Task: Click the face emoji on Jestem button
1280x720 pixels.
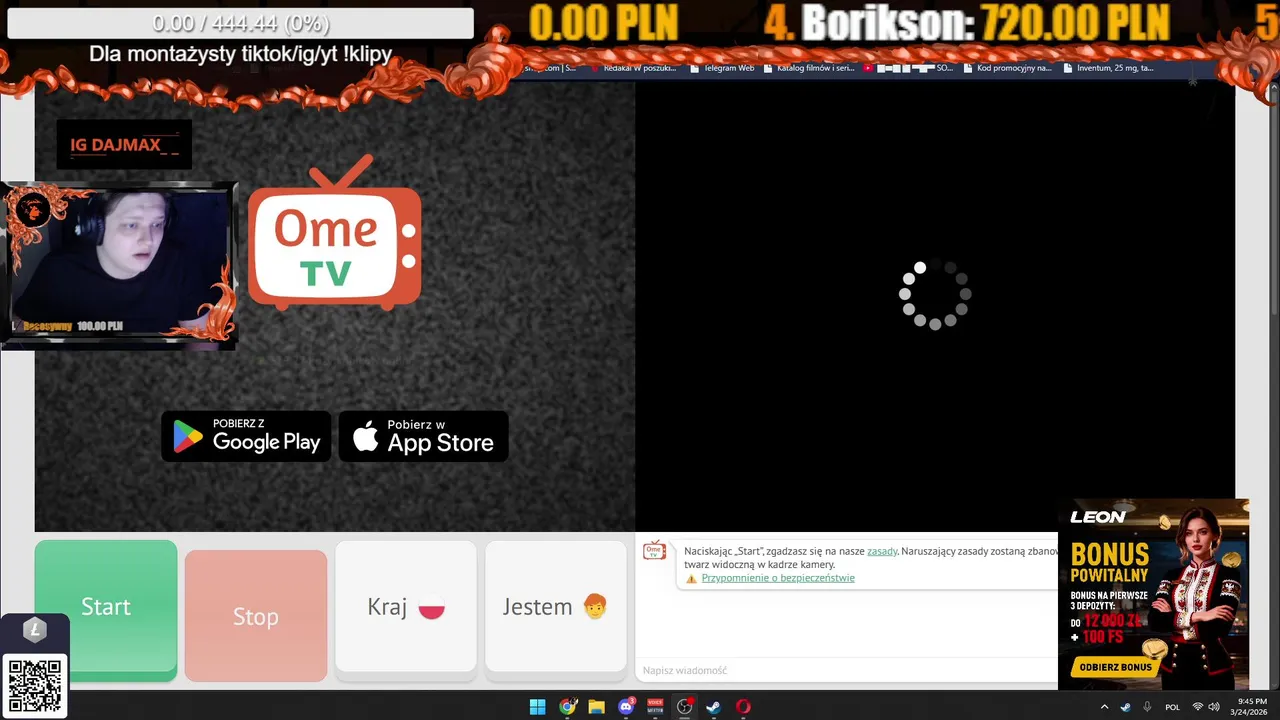Action: (x=595, y=606)
